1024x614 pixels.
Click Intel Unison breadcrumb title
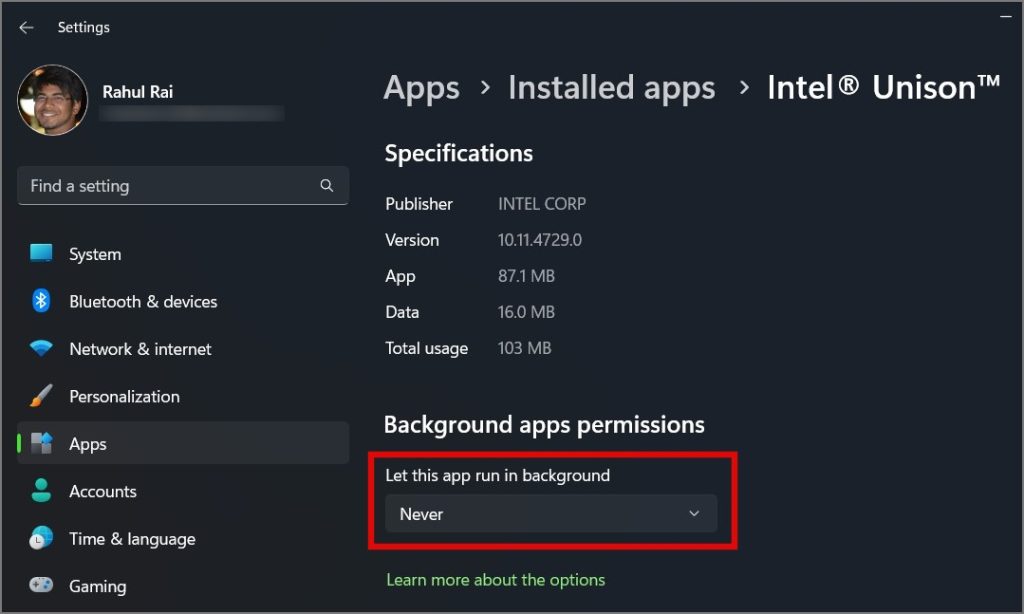click(x=884, y=87)
